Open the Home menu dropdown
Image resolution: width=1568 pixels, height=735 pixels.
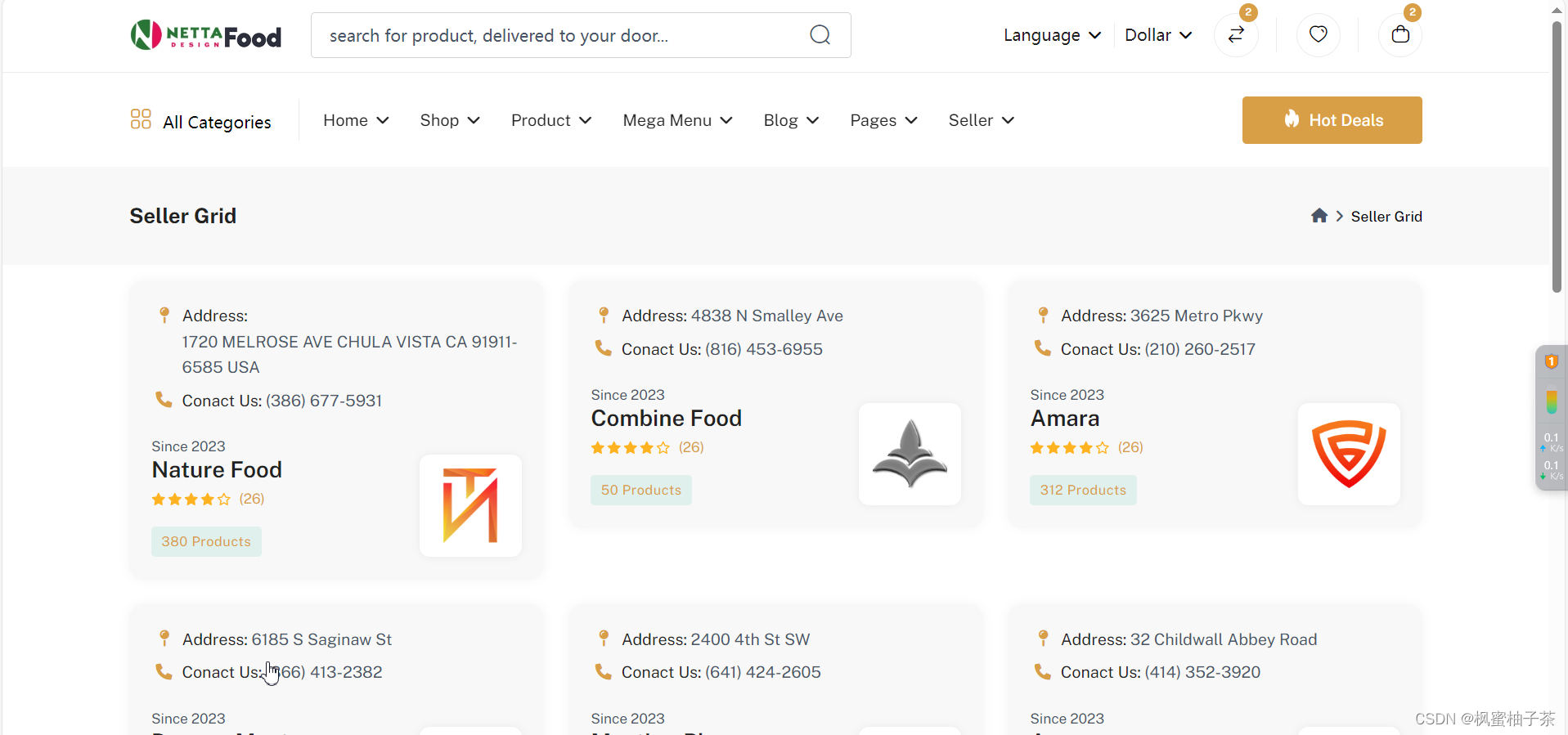356,120
